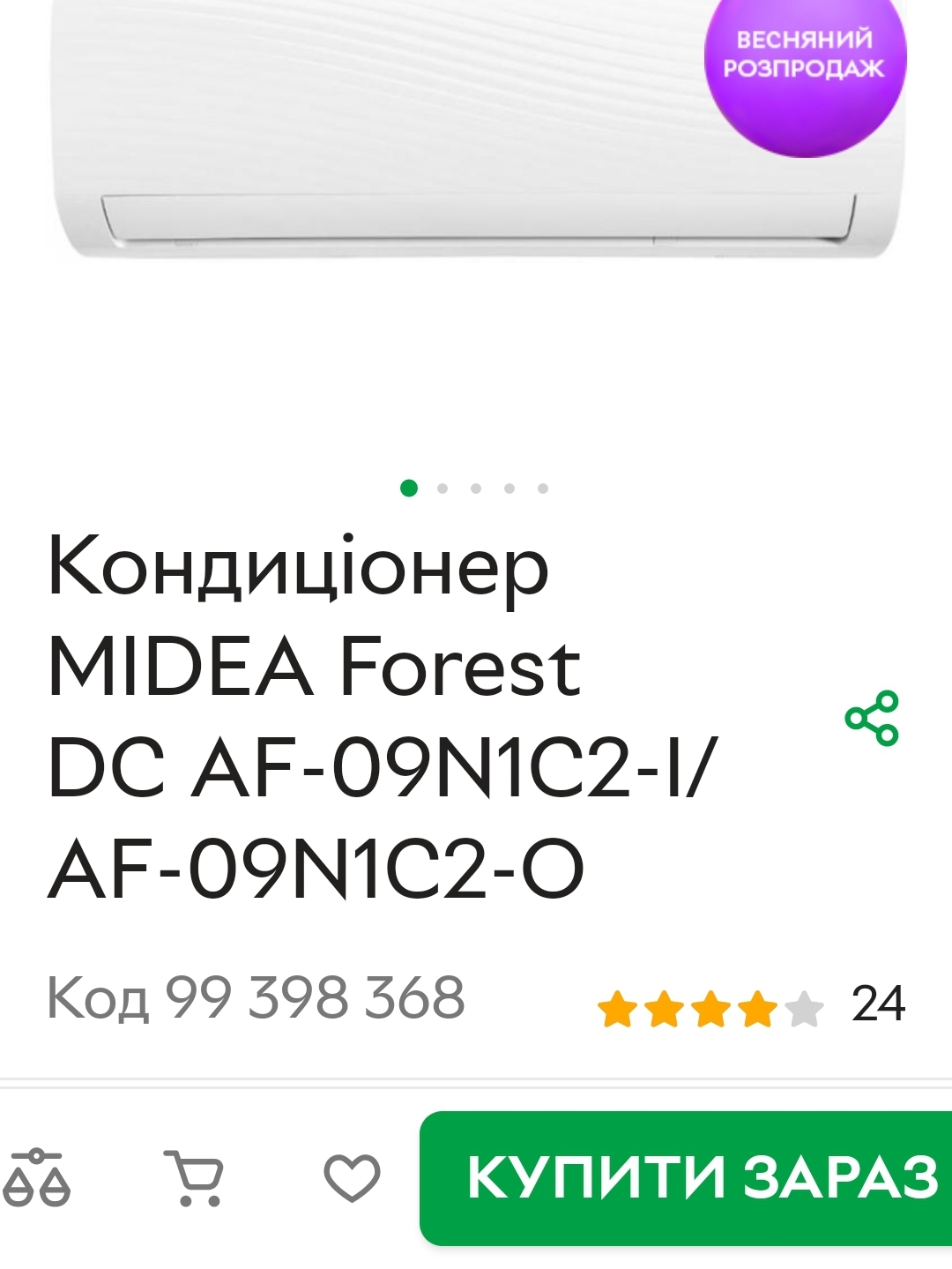
Task: Add item to cart via cart icon
Action: point(194,1177)
